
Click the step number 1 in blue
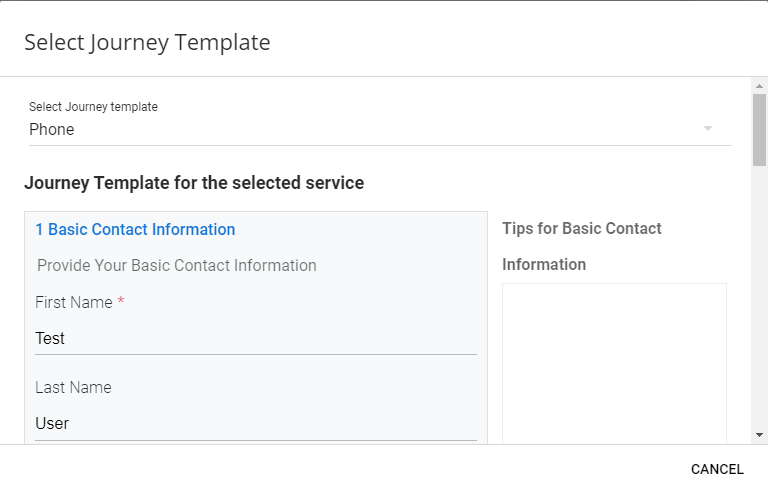(x=39, y=229)
